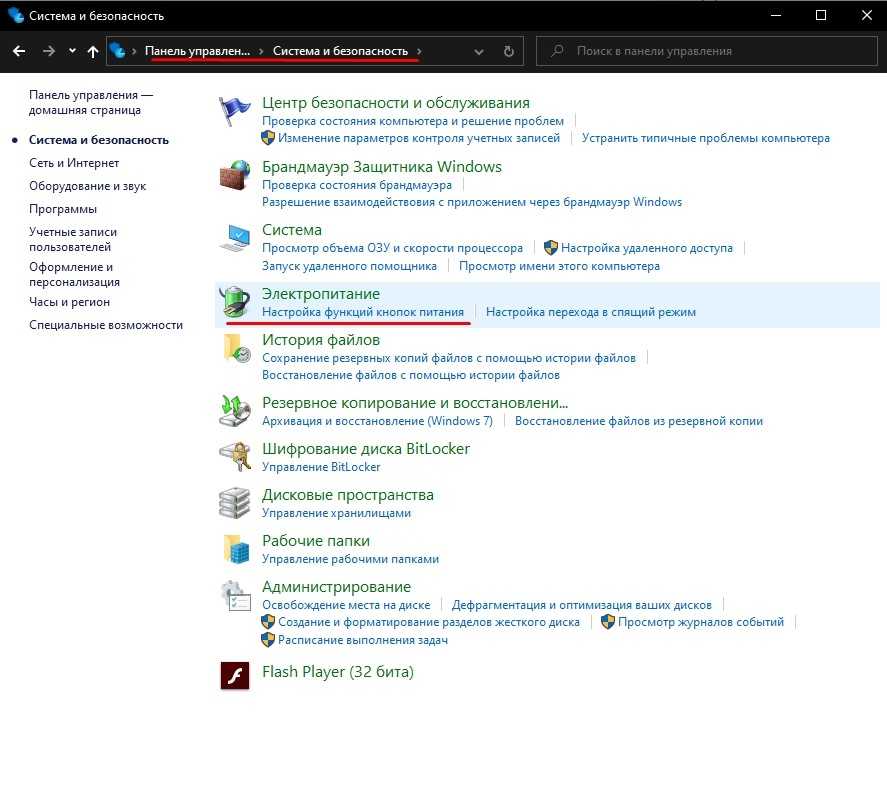Select Программы category in left sidebar
Image resolution: width=887 pixels, height=789 pixels.
pyautogui.click(x=63, y=209)
